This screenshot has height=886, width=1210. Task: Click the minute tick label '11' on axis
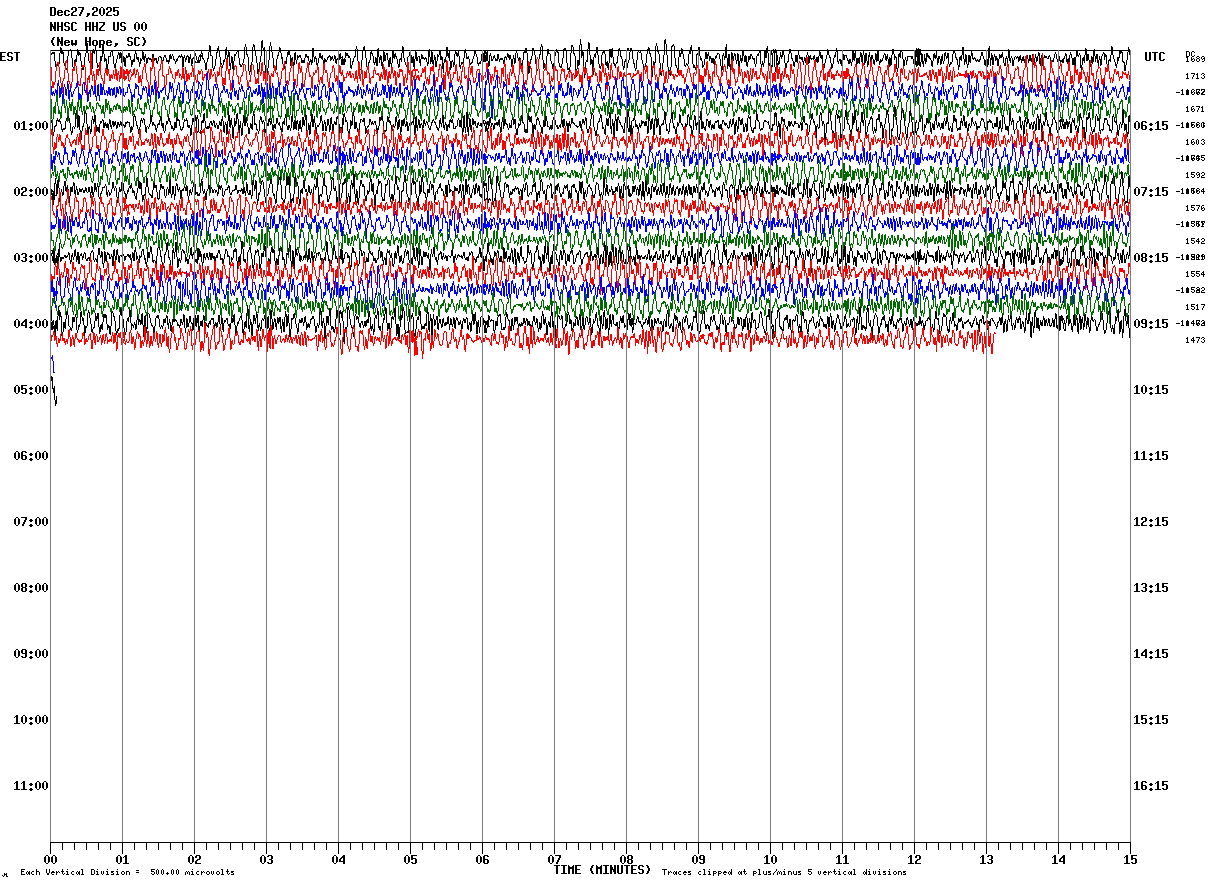(842, 860)
